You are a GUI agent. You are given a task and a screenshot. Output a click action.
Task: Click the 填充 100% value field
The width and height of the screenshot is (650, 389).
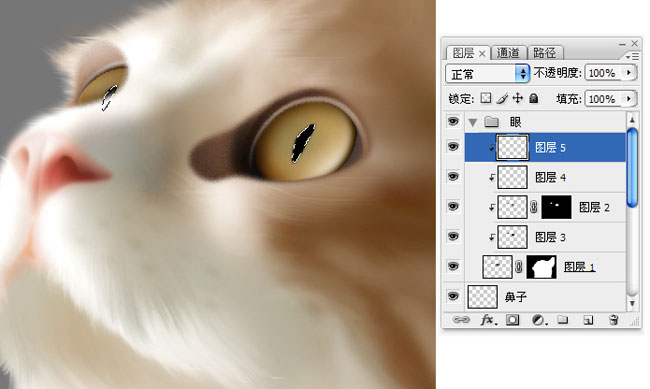click(x=604, y=99)
